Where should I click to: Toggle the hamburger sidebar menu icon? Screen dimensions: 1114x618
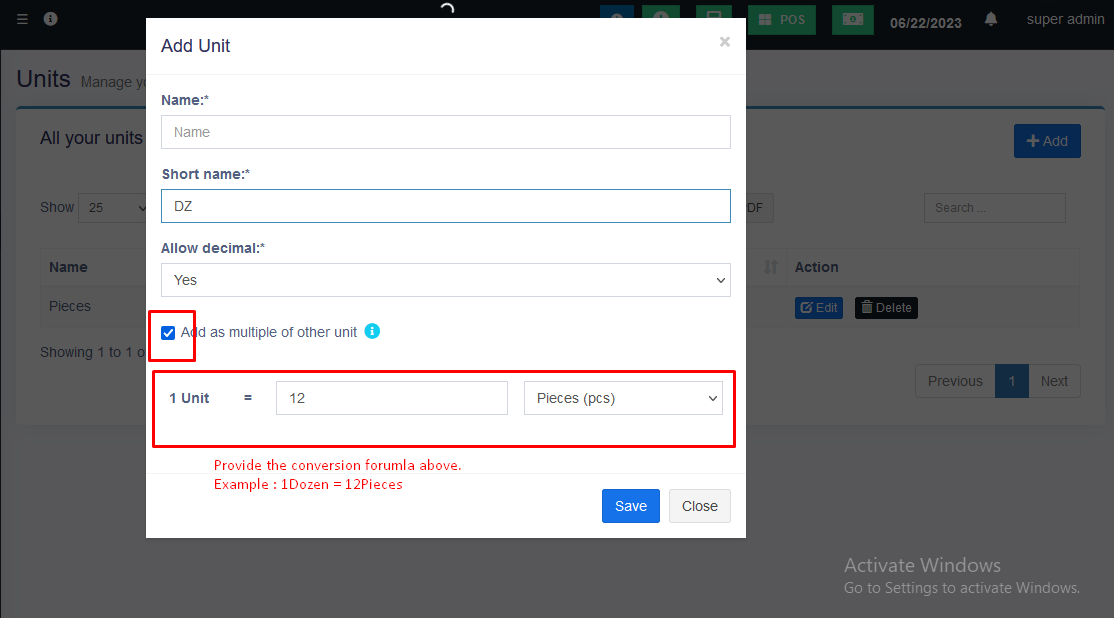coord(23,19)
